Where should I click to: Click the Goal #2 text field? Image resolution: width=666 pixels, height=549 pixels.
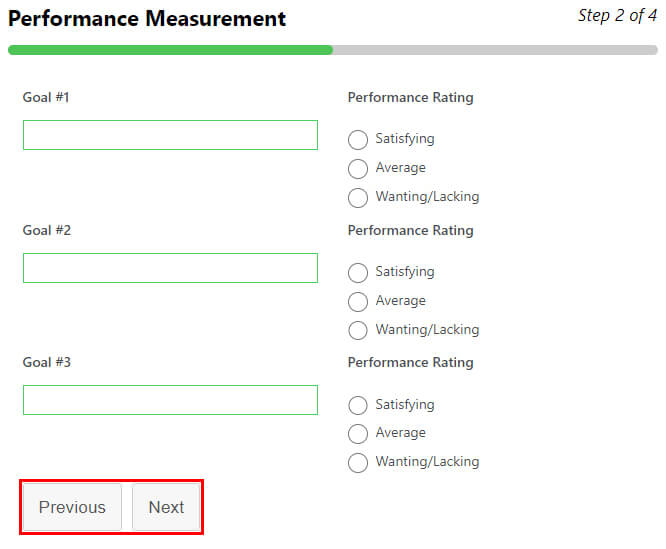(x=170, y=268)
